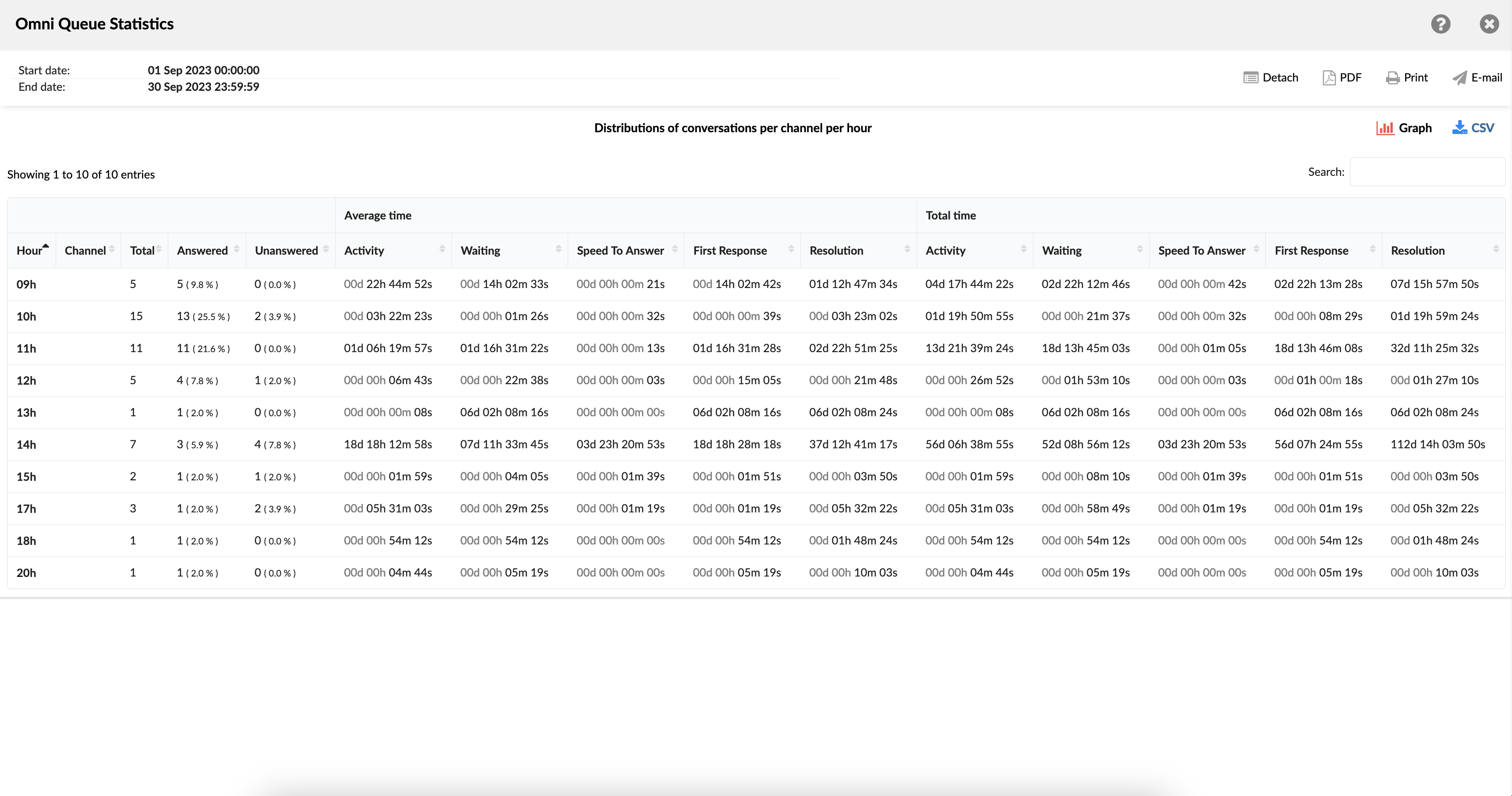The width and height of the screenshot is (1512, 796).
Task: Open the Graph bar chart icon
Action: (1385, 128)
